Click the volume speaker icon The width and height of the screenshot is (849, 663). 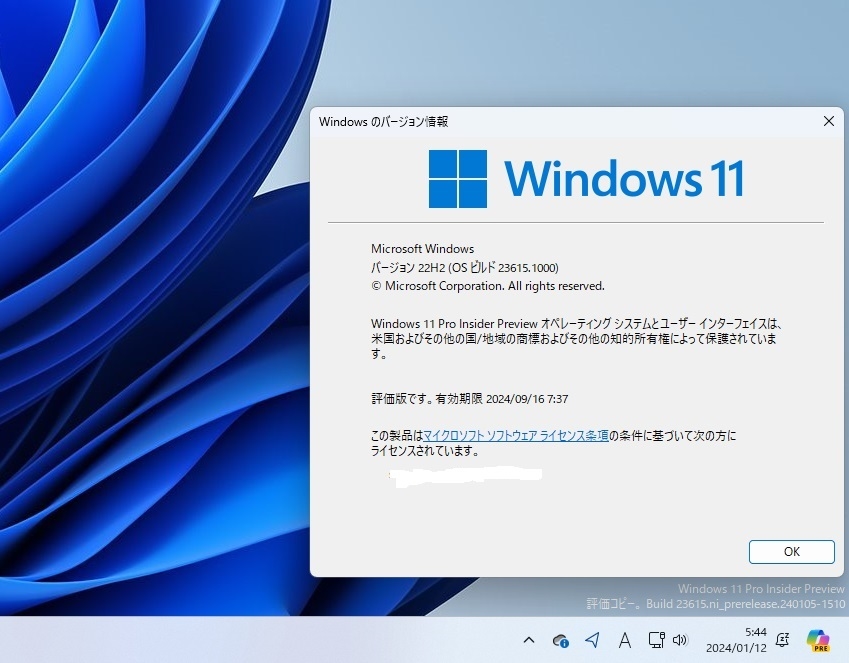coord(680,640)
